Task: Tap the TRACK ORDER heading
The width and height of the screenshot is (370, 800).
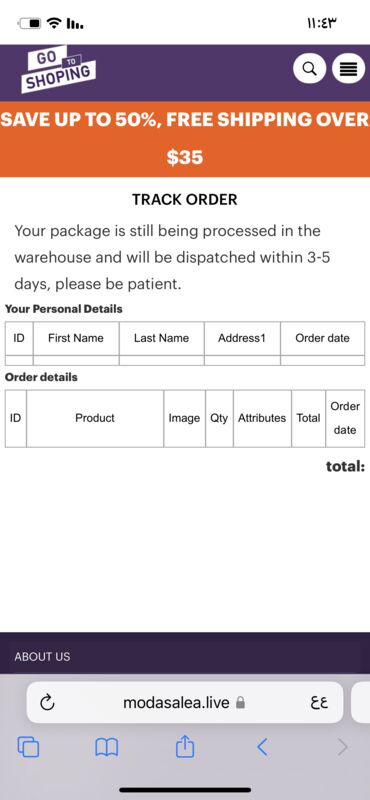Action: 185,199
